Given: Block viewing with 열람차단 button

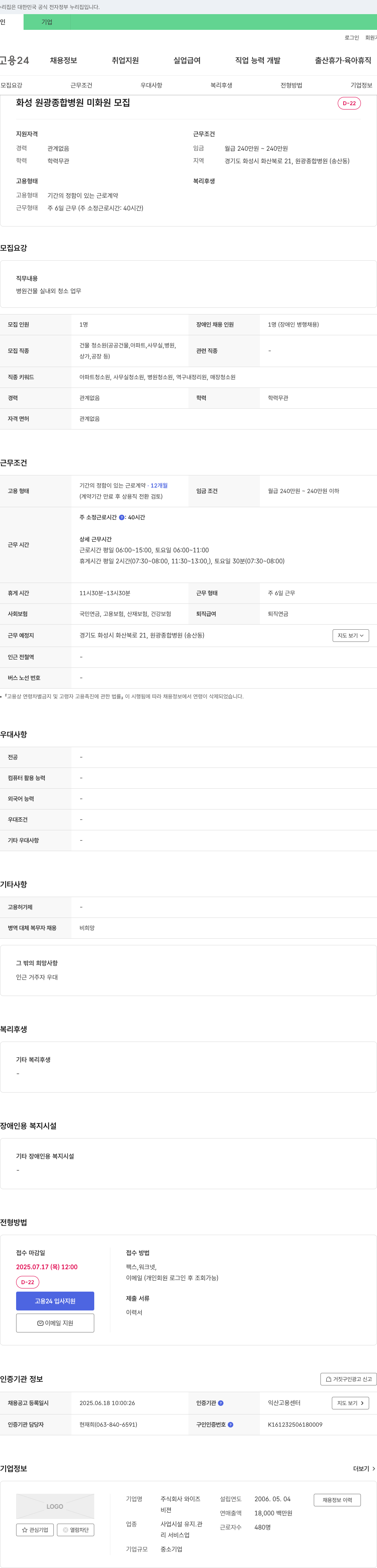Looking at the screenshot, I should click(75, 1530).
